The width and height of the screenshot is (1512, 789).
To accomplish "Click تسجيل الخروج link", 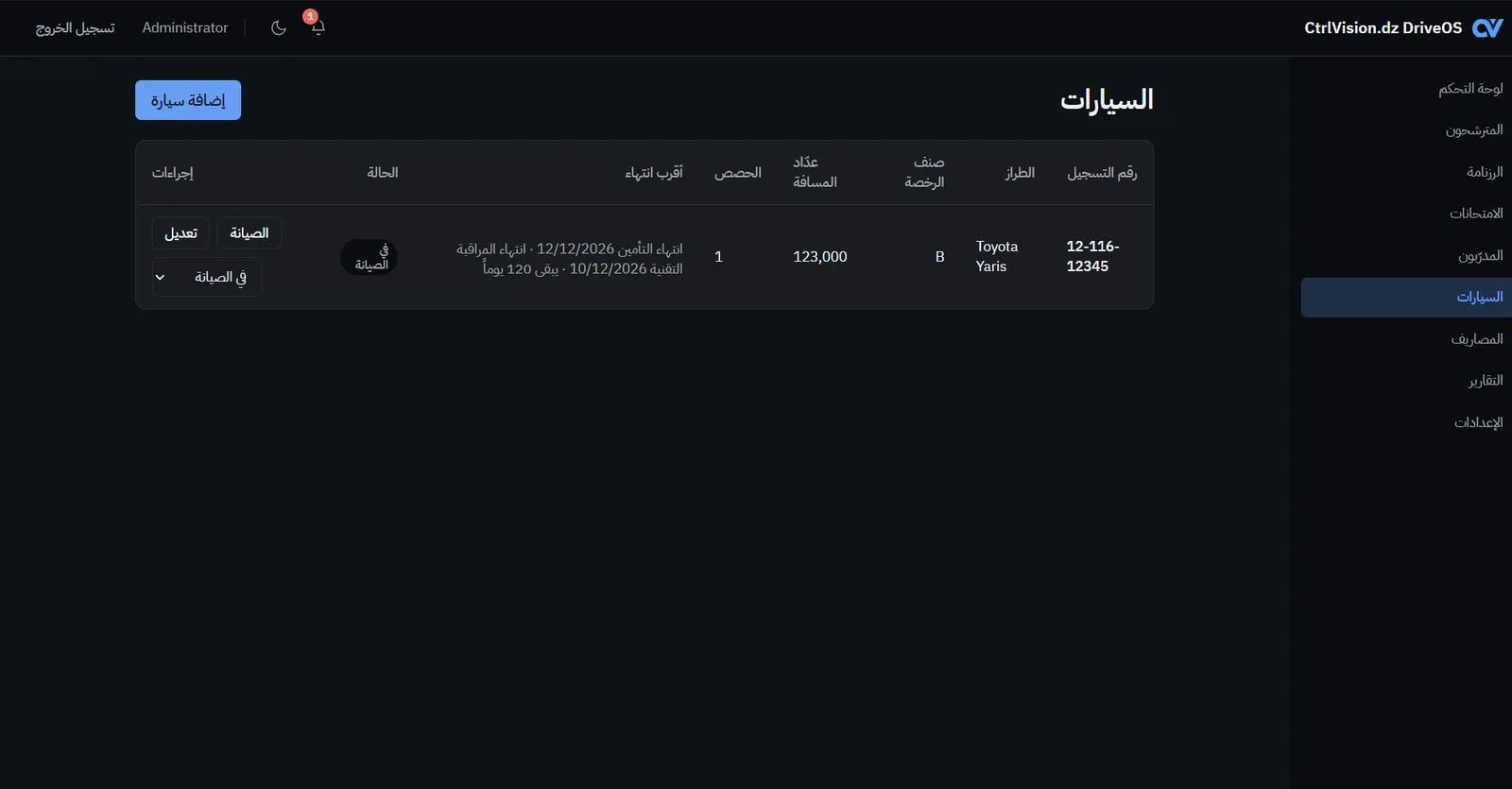I will click(76, 28).
